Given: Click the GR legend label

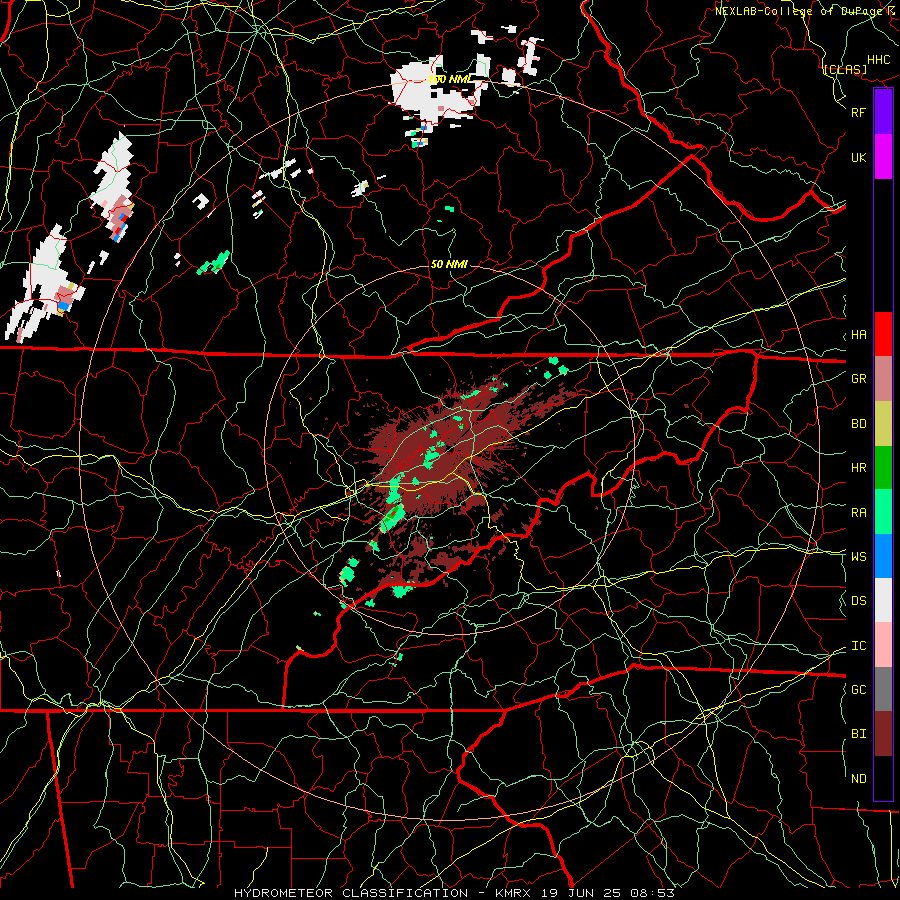Looking at the screenshot, I should point(858,379).
